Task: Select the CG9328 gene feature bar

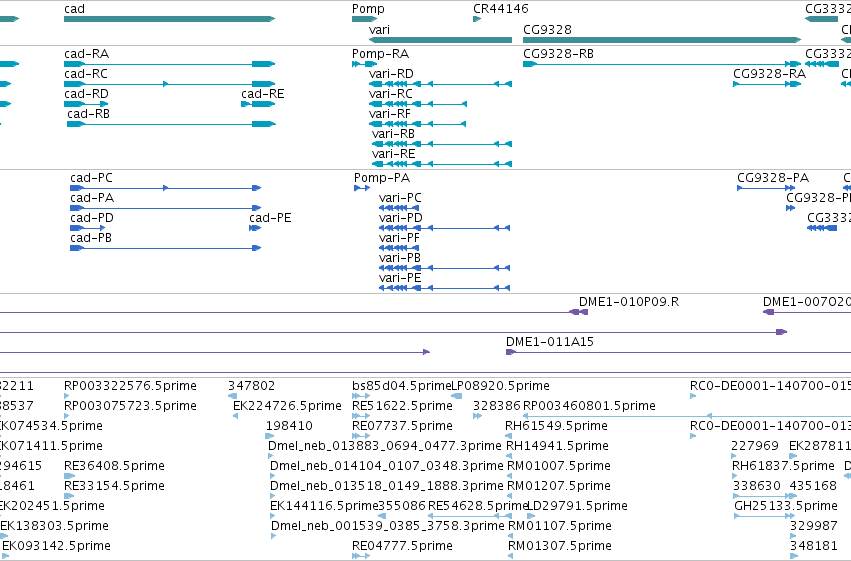Action: (x=662, y=40)
